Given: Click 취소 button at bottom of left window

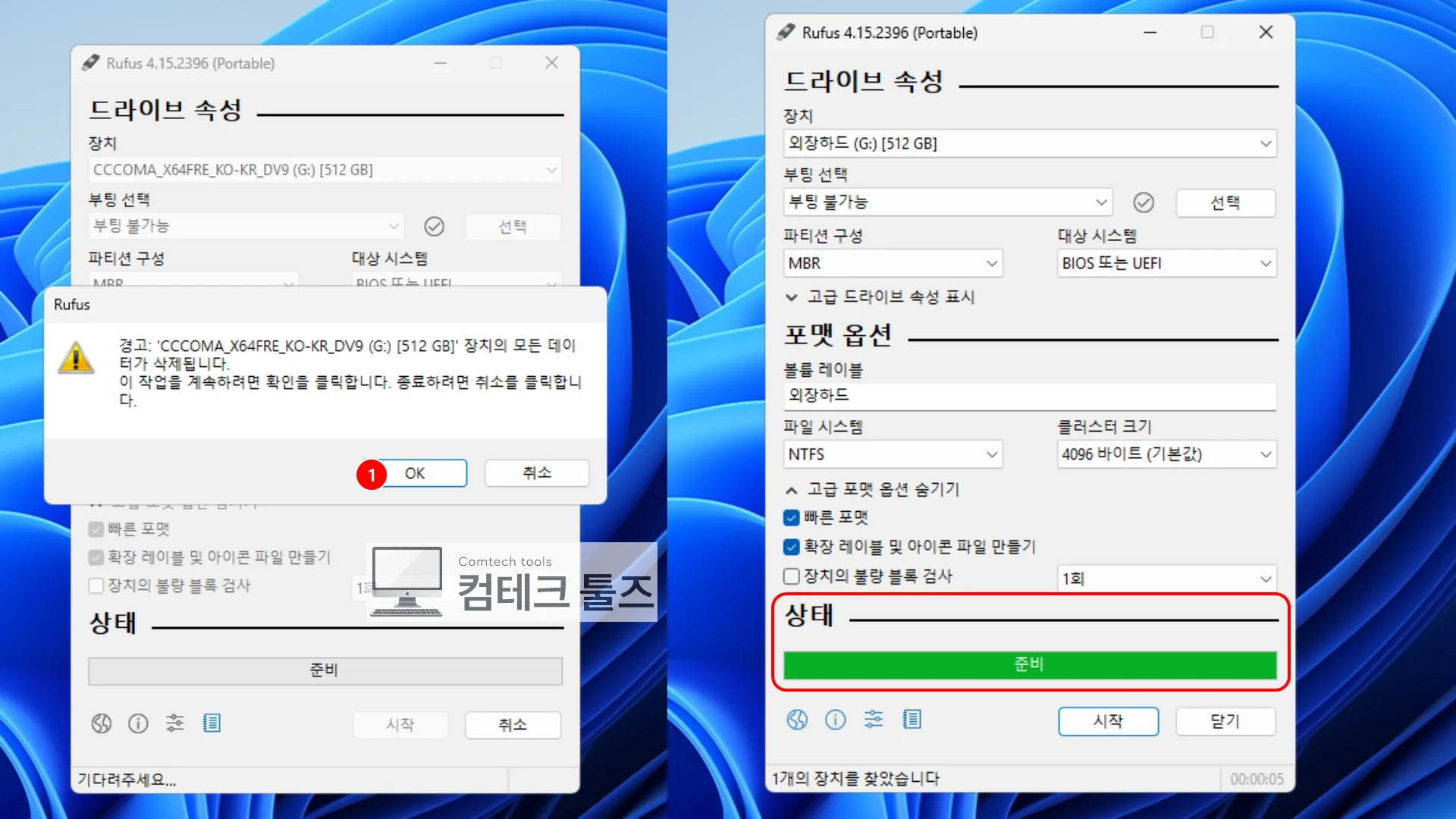Looking at the screenshot, I should (x=513, y=725).
